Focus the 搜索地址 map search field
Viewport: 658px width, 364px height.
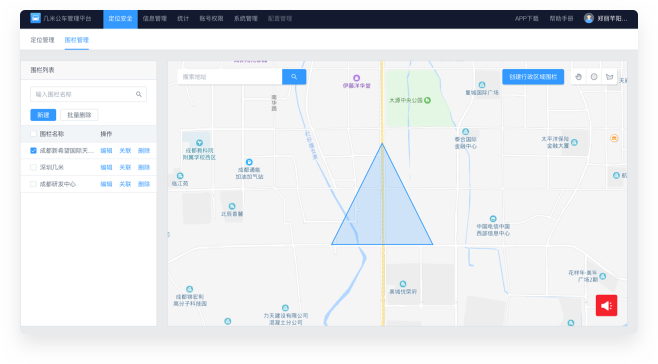pos(230,77)
